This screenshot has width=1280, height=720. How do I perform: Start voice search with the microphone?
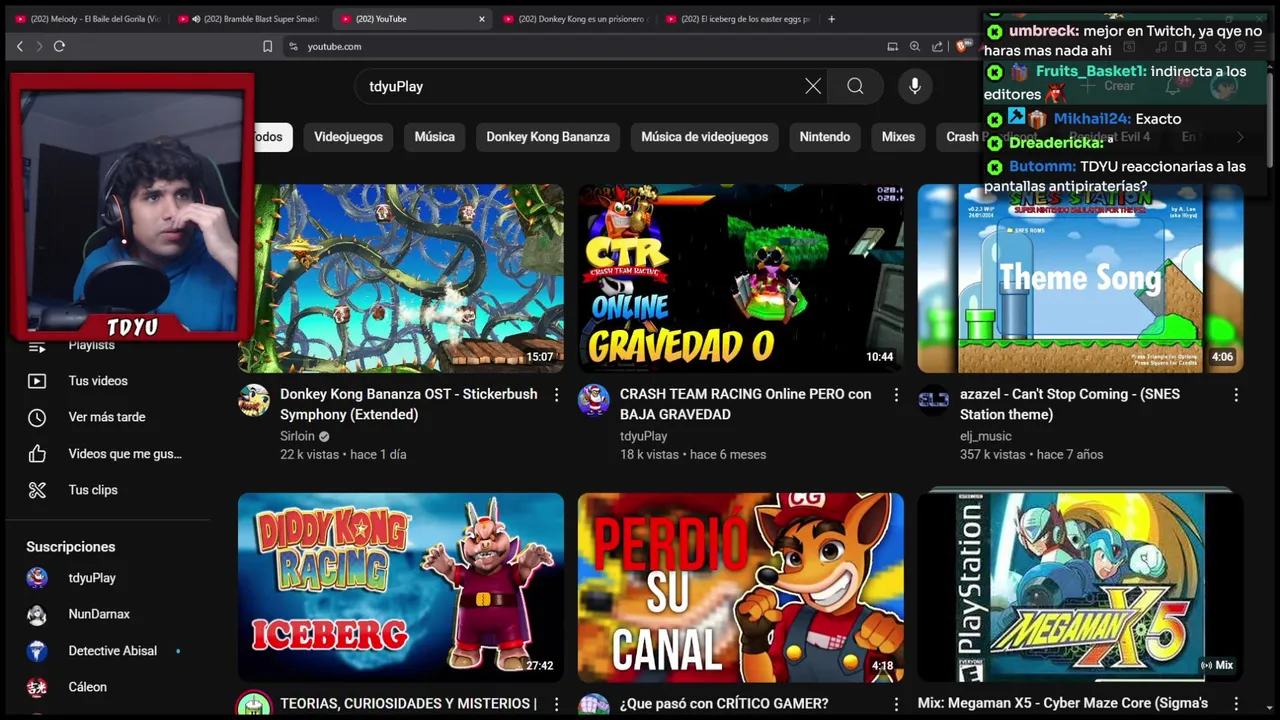[914, 86]
